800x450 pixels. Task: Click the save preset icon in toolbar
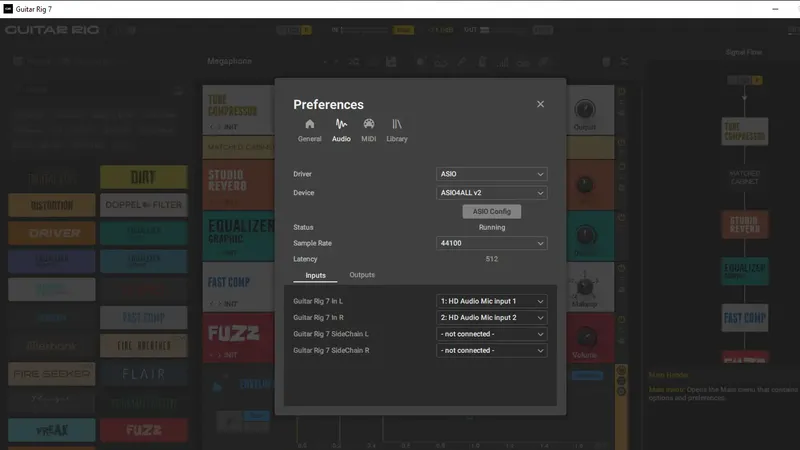tap(391, 62)
